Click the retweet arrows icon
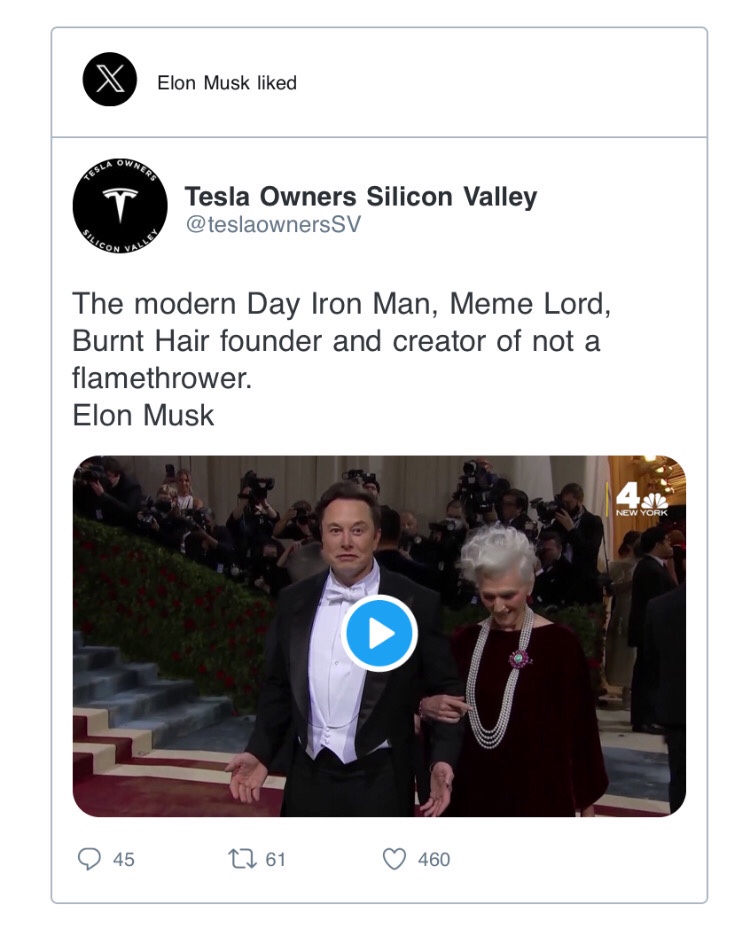The image size is (750, 932). pyautogui.click(x=244, y=858)
